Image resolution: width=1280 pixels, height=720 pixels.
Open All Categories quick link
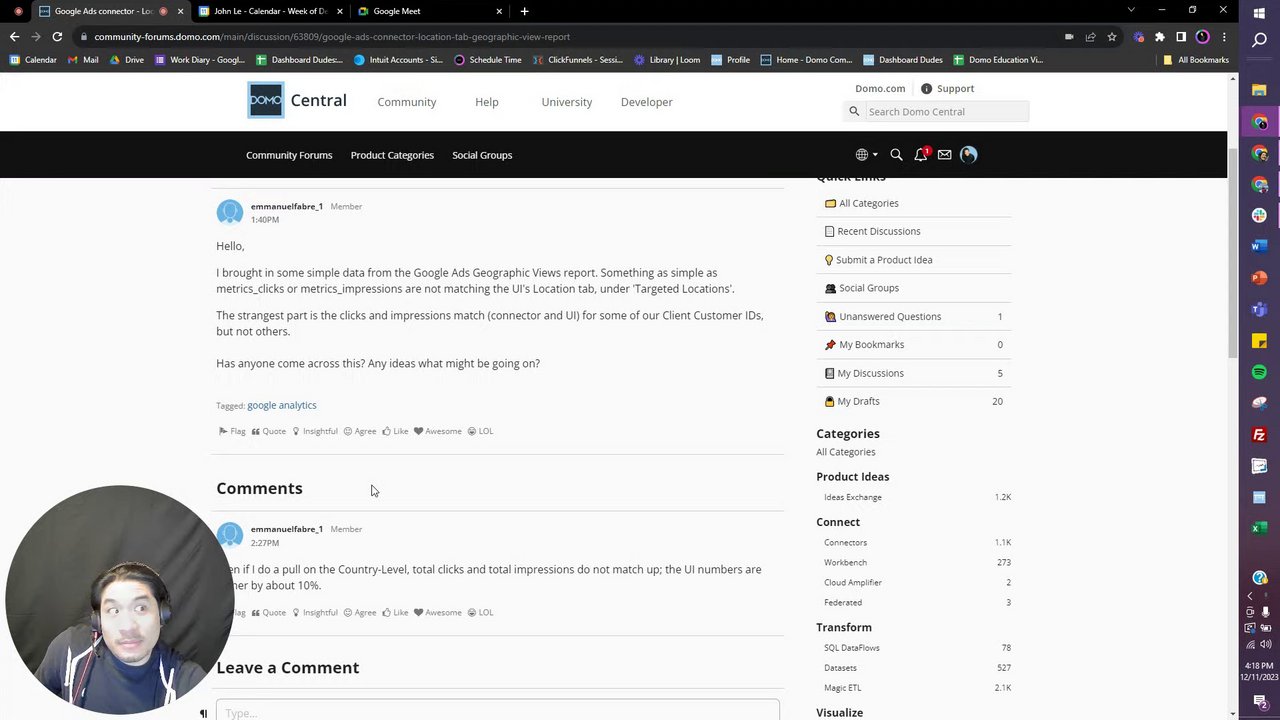861,203
